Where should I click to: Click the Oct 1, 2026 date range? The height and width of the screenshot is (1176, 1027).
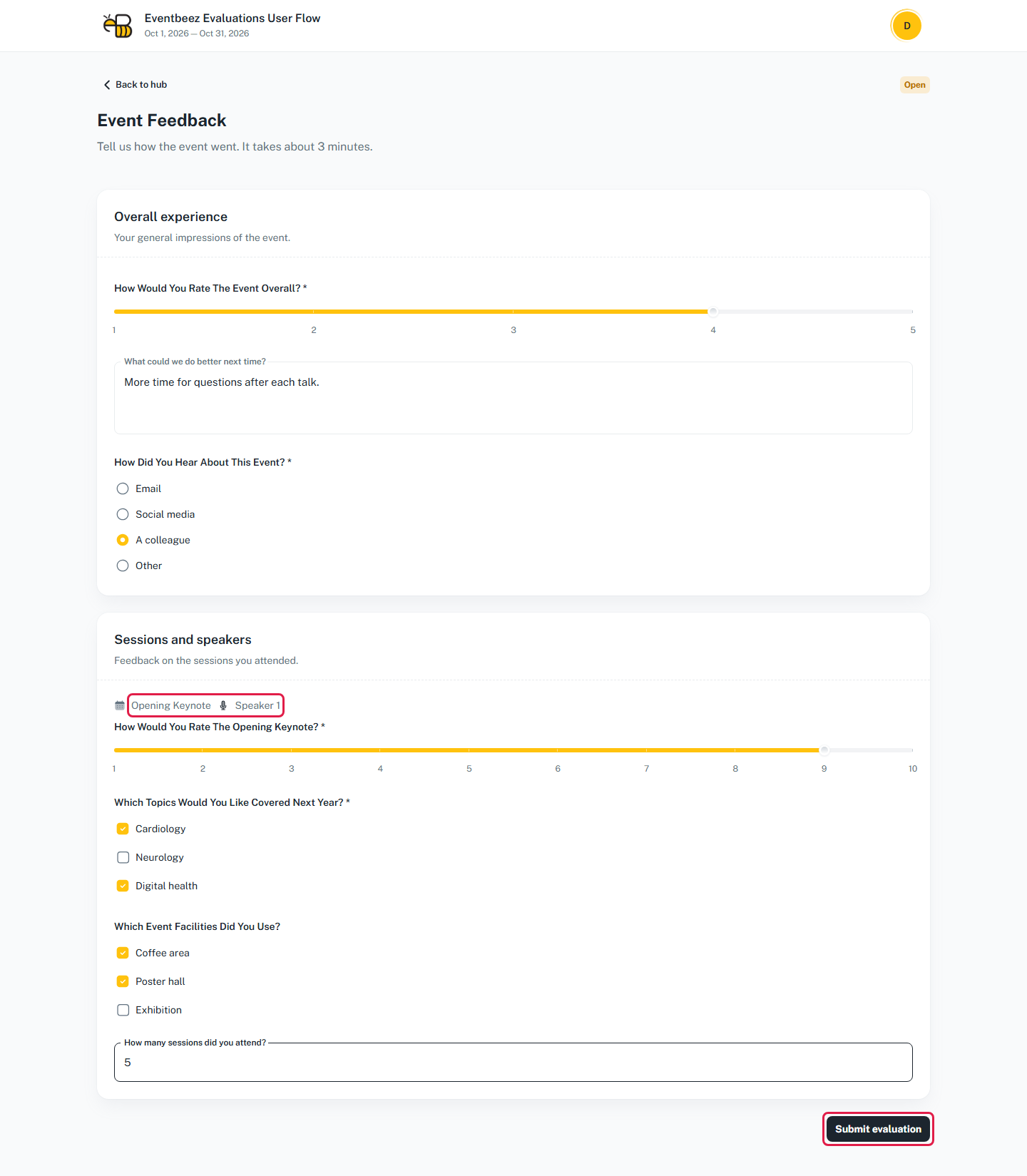pyautogui.click(x=197, y=34)
